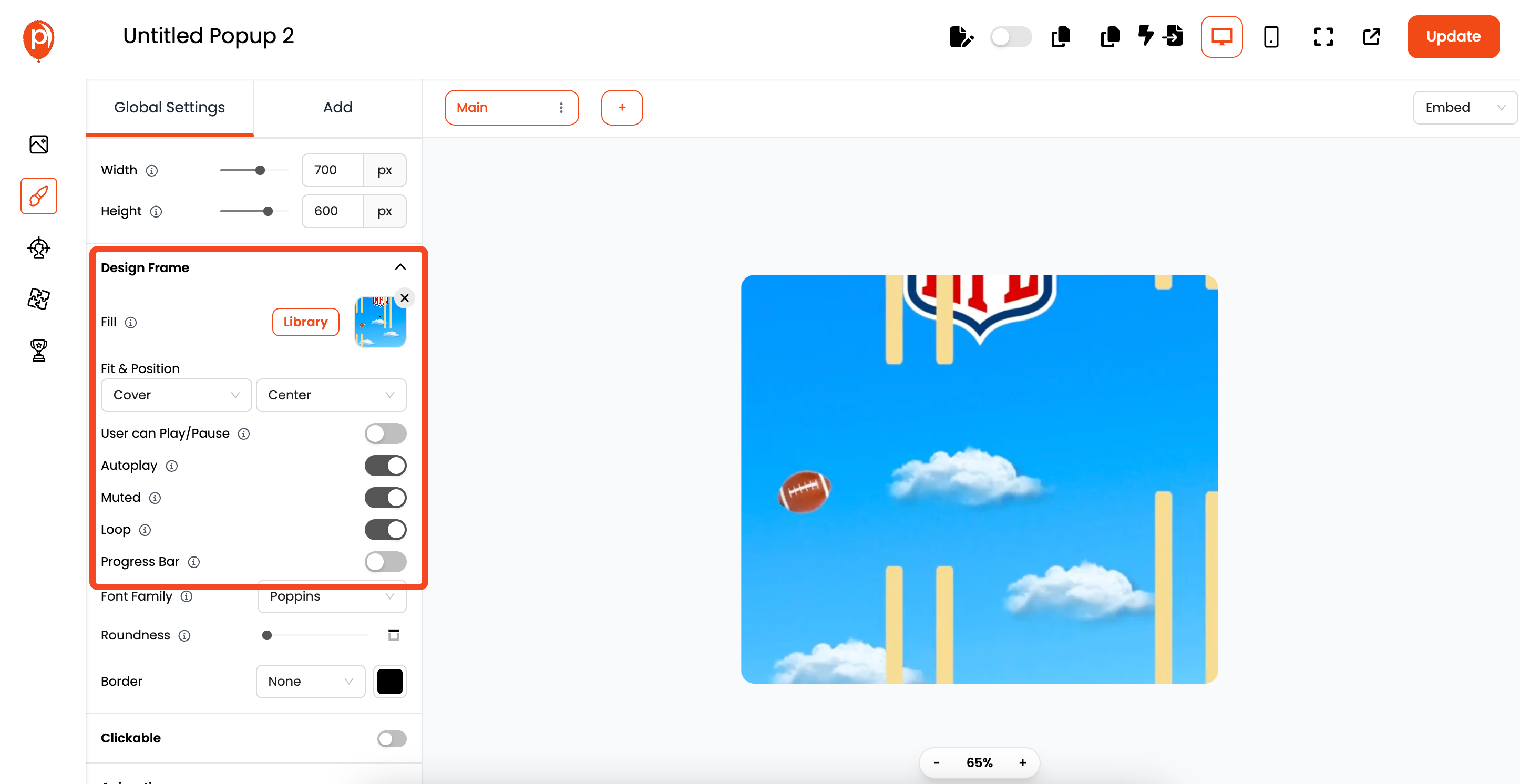Viewport: 1520px width, 784px height.
Task: Open the Width px unit selector
Action: tap(385, 170)
